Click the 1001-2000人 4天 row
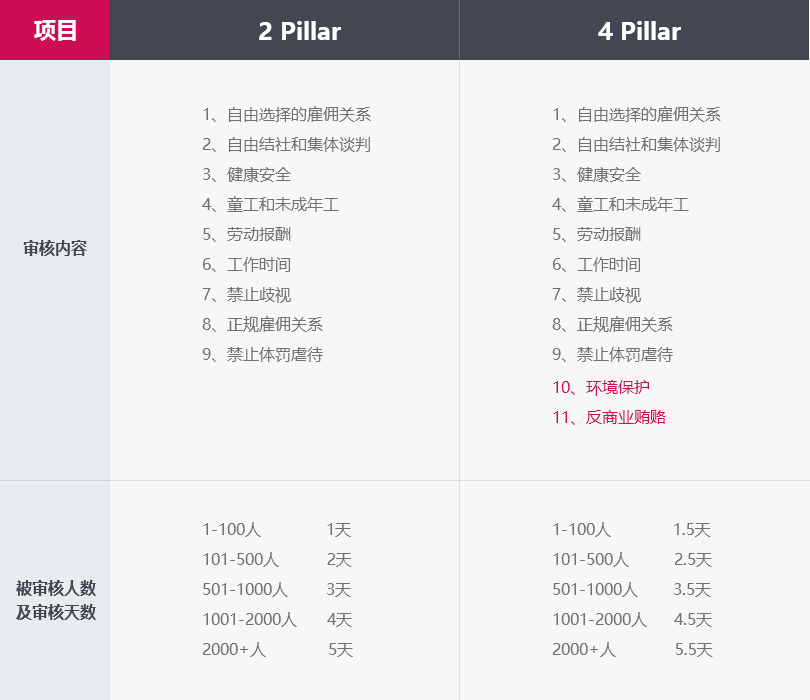 coord(277,620)
